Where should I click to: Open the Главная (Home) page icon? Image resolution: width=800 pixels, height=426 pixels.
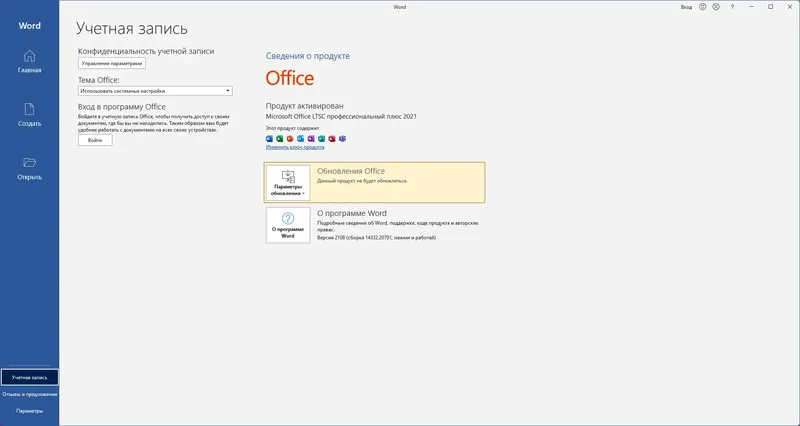point(30,61)
